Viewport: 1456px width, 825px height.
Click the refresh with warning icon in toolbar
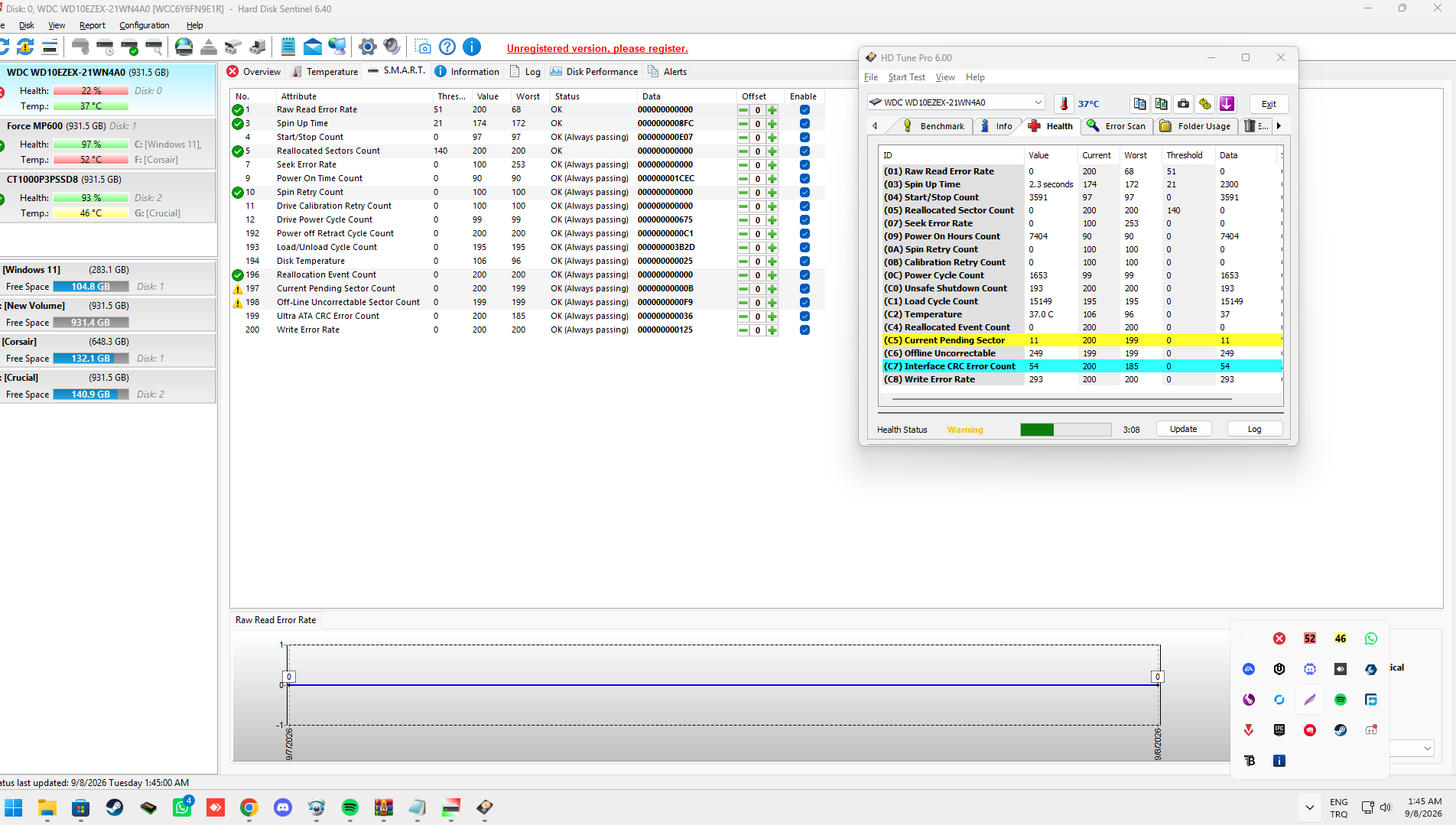click(25, 47)
